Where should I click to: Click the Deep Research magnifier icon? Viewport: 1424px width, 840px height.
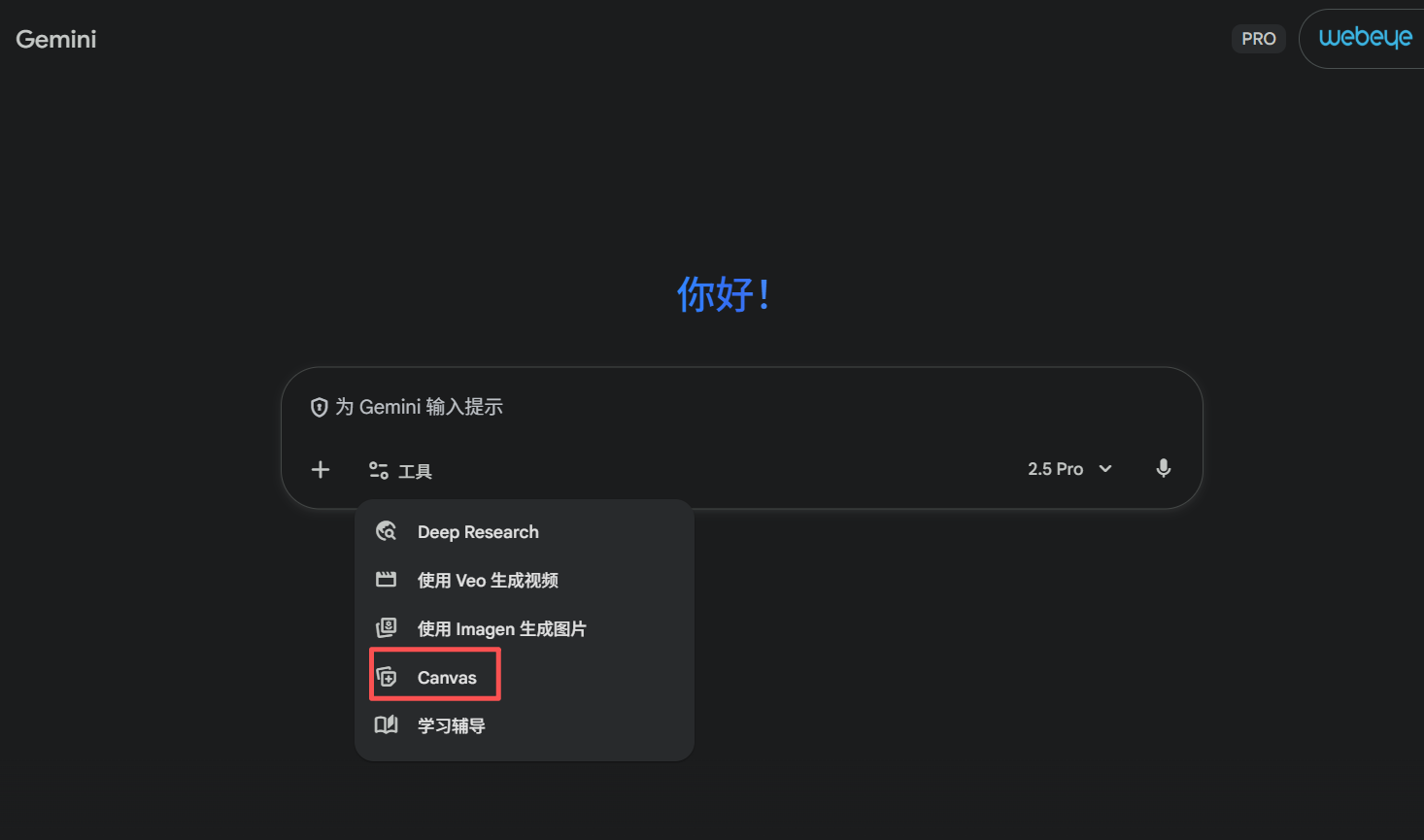(x=387, y=531)
